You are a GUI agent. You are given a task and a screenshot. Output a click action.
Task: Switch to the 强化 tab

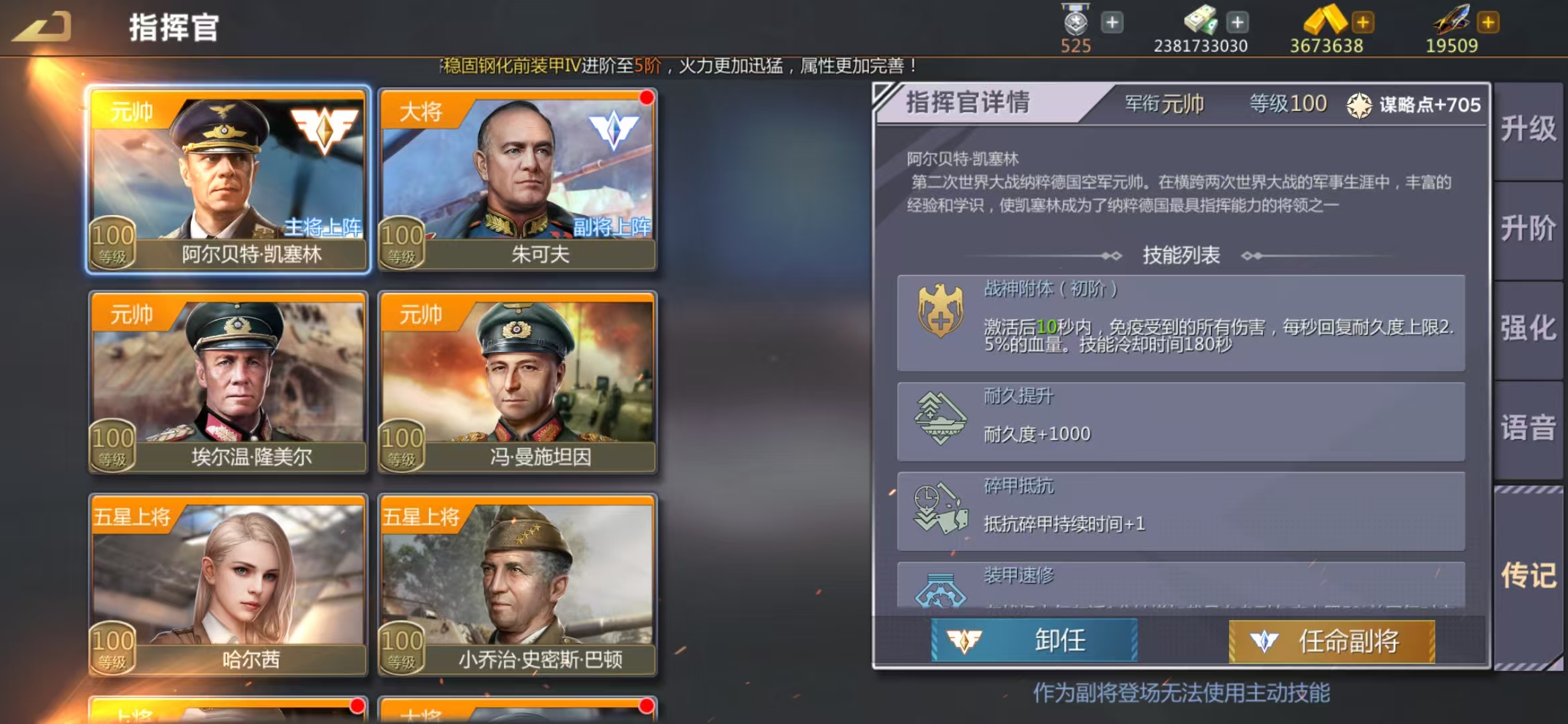tap(1528, 329)
